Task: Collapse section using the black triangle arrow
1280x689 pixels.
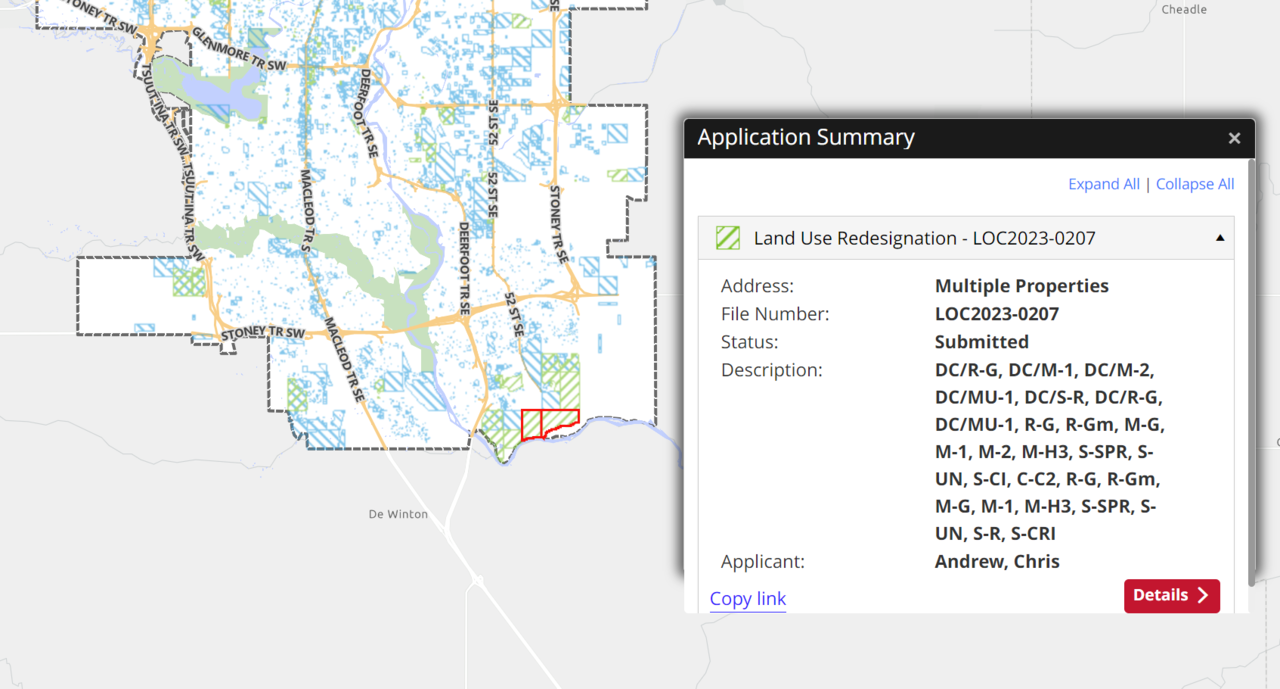Action: tap(1220, 238)
